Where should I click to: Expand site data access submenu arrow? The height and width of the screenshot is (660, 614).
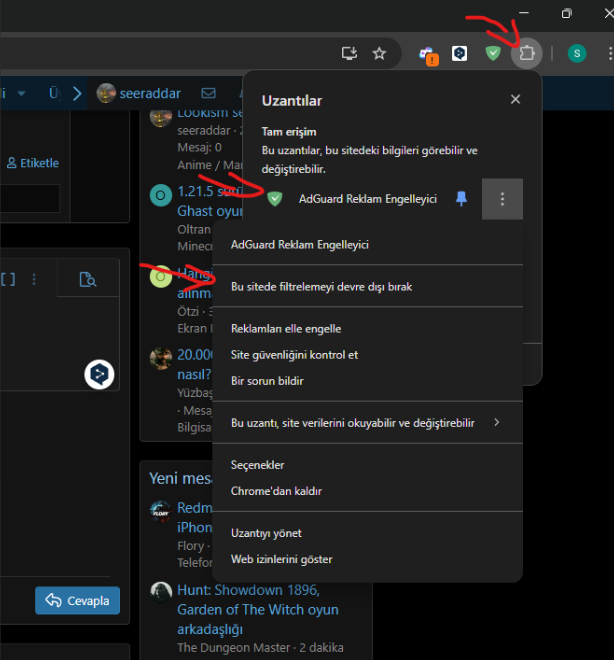[x=497, y=422]
